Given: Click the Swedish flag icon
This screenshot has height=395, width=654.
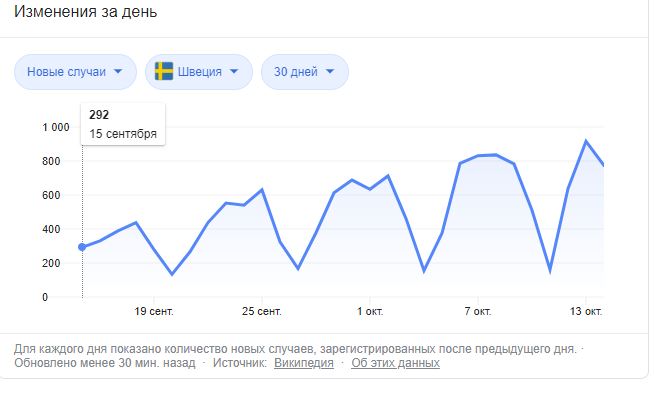Looking at the screenshot, I should (164, 71).
